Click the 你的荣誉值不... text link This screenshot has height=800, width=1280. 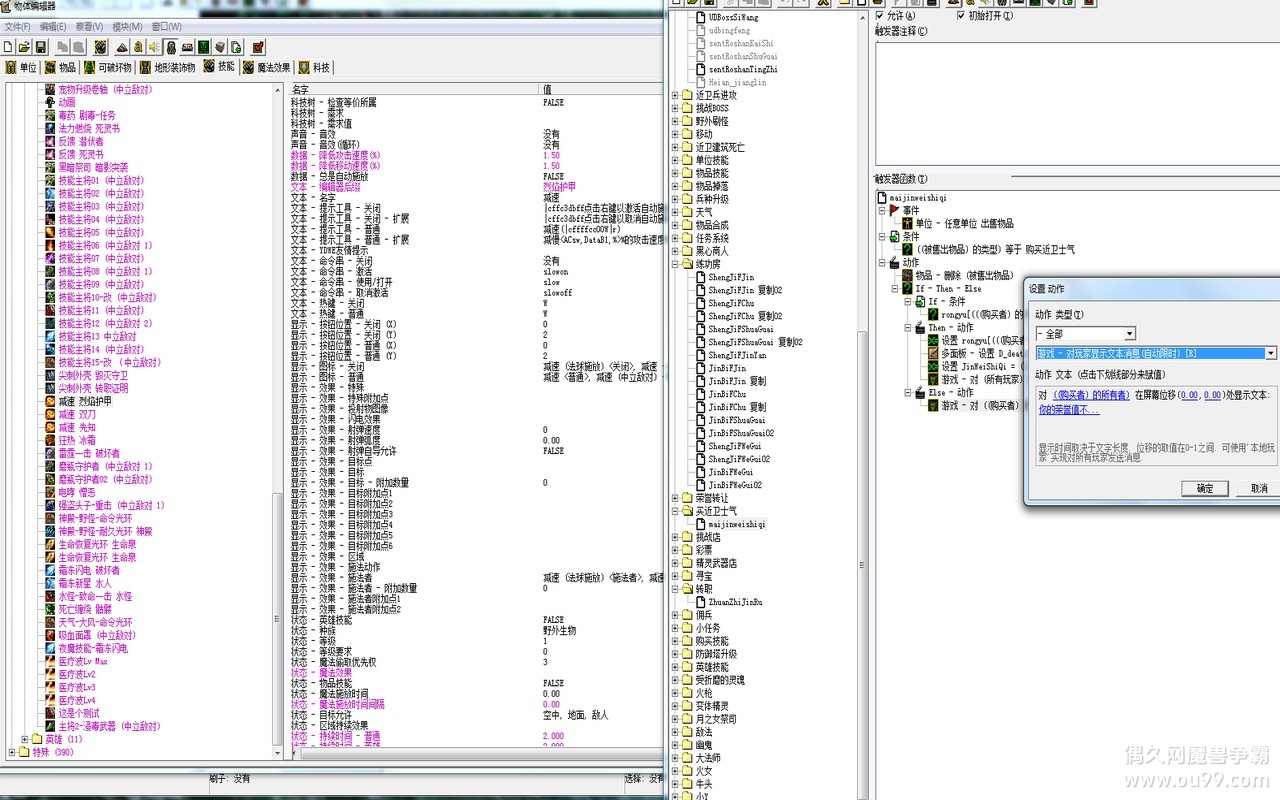(1069, 410)
